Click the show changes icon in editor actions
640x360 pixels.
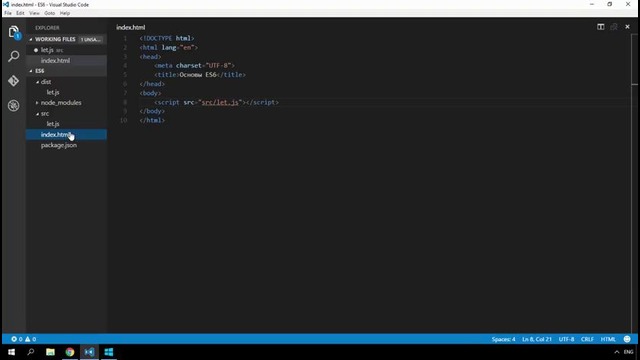pos(614,27)
